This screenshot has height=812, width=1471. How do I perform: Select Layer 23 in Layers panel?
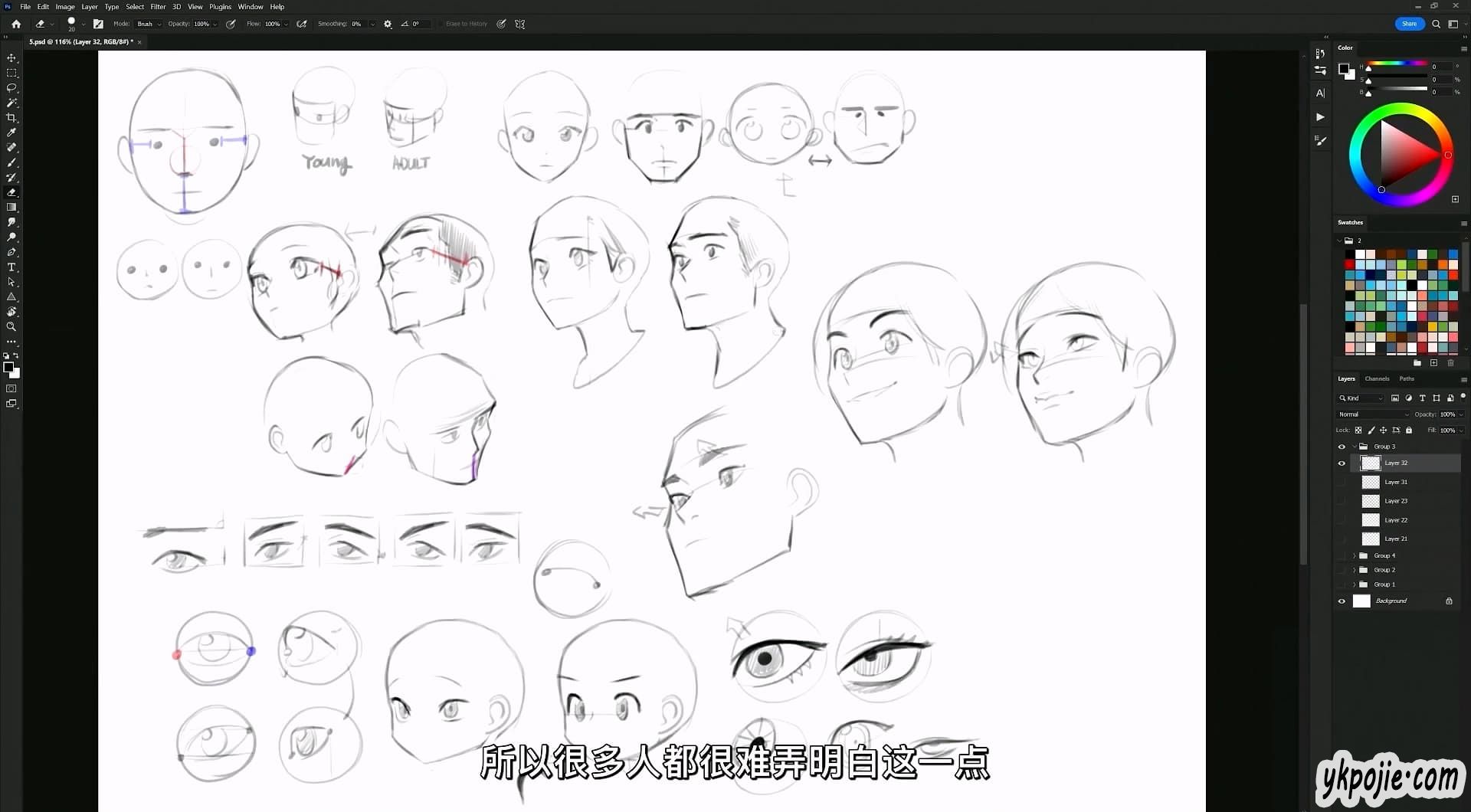pyautogui.click(x=1396, y=501)
